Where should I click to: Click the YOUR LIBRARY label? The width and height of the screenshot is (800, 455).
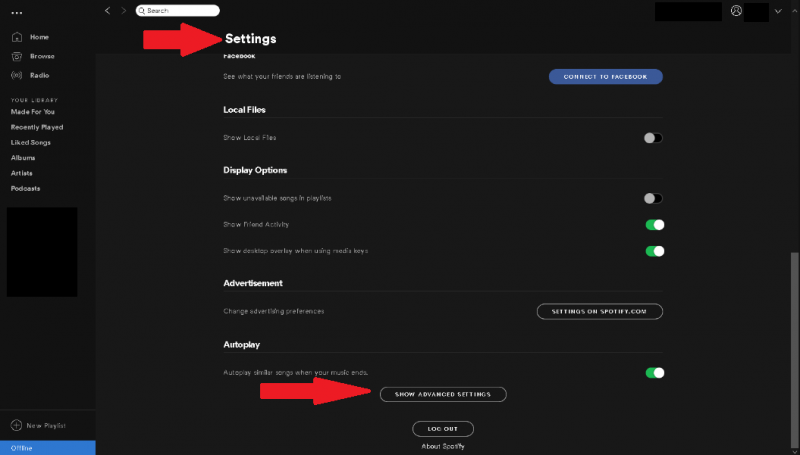[34, 100]
